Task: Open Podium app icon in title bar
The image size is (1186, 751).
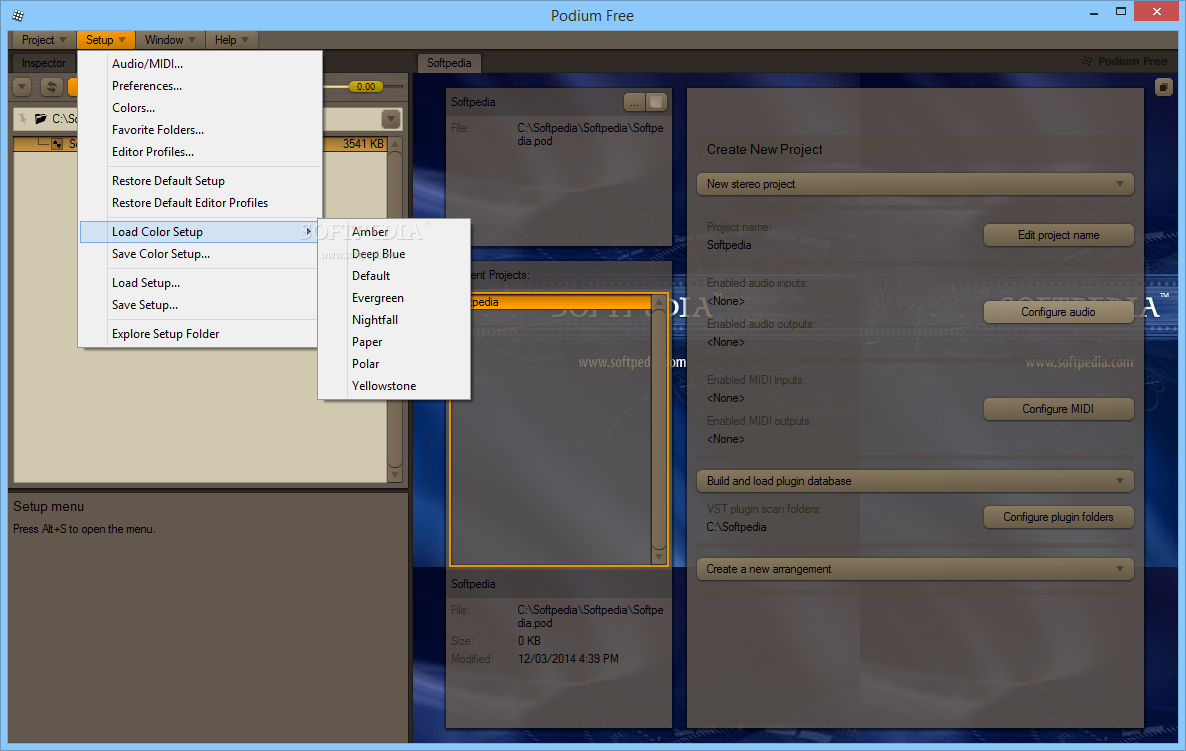Action: tap(18, 15)
